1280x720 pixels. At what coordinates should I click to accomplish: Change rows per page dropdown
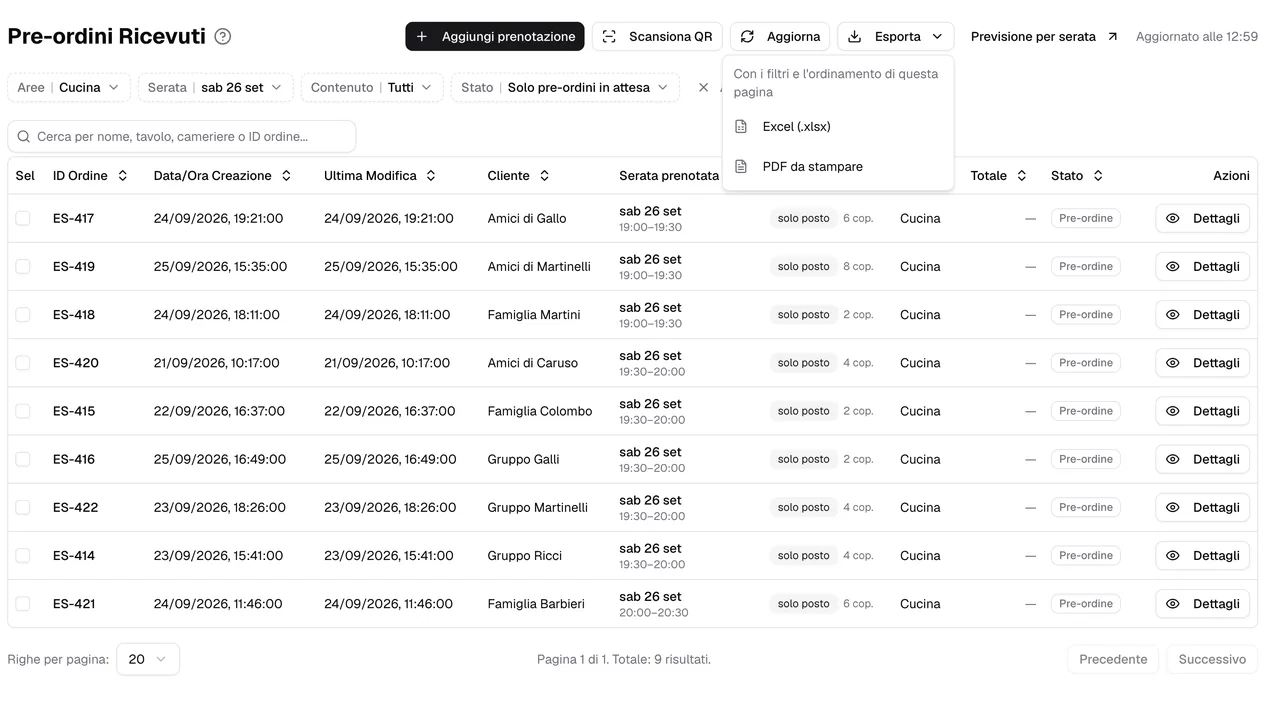[148, 659]
